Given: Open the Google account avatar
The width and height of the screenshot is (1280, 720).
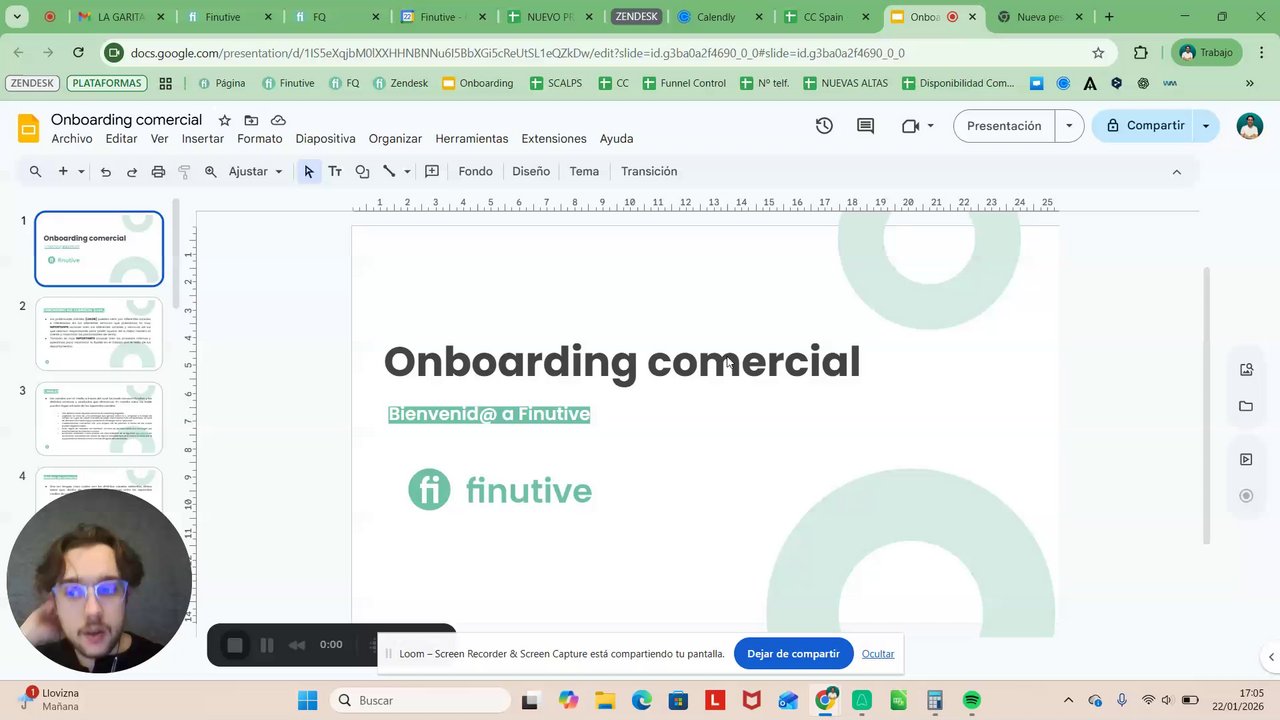Looking at the screenshot, I should click(x=1249, y=126).
